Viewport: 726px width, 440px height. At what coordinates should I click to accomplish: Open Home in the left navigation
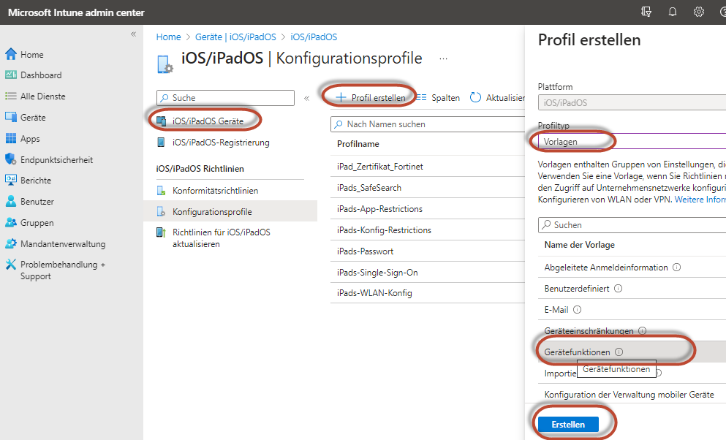[31, 54]
